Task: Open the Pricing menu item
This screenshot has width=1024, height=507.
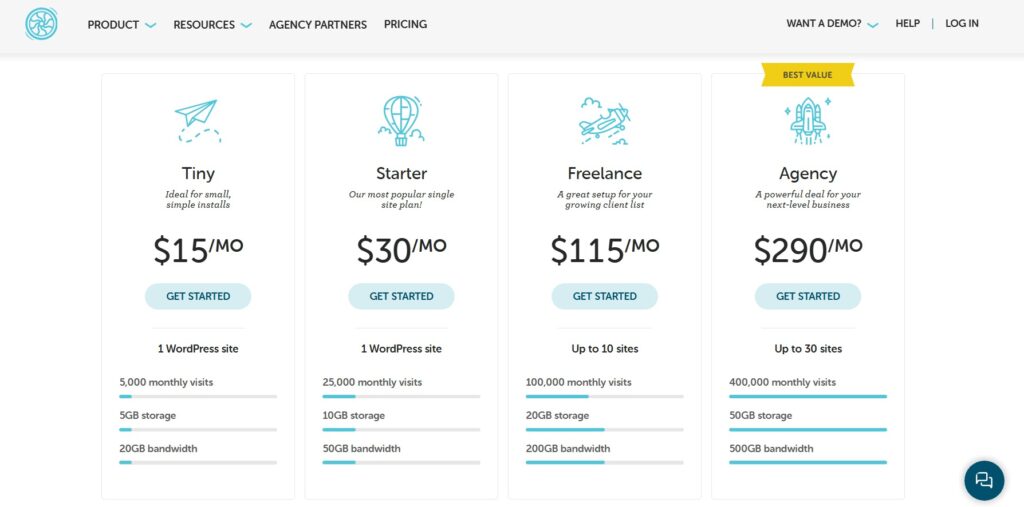Action: (x=405, y=24)
